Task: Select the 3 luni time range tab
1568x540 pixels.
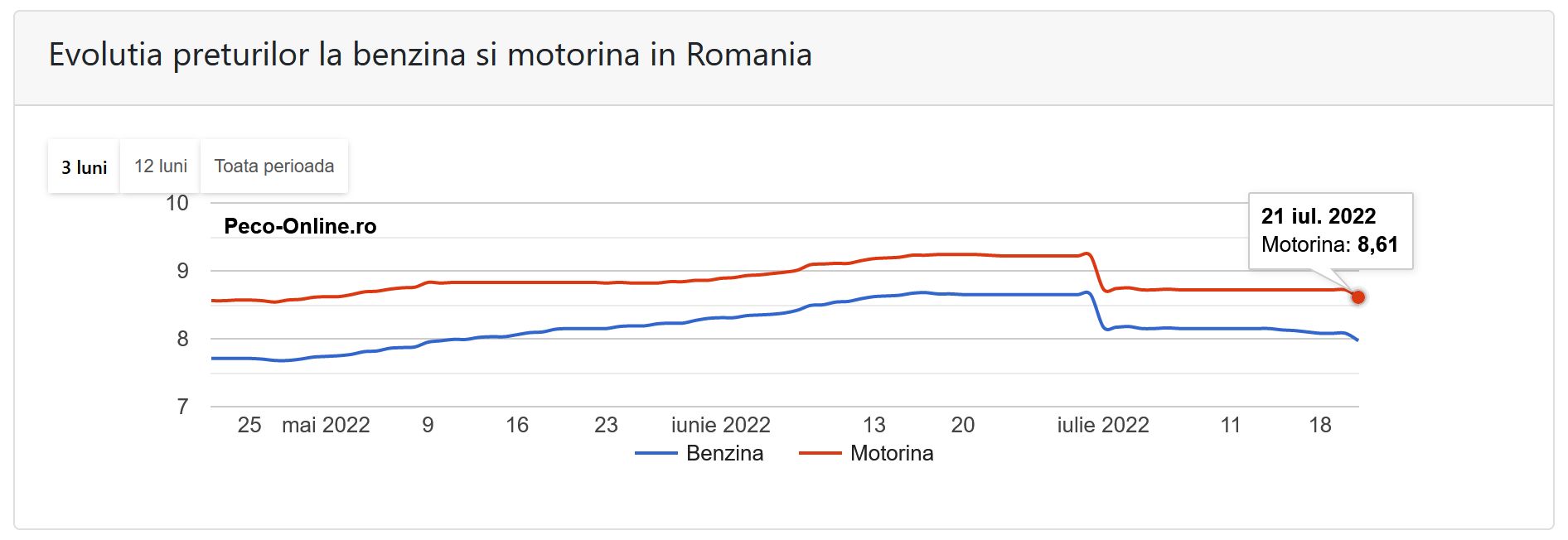Action: click(x=84, y=167)
